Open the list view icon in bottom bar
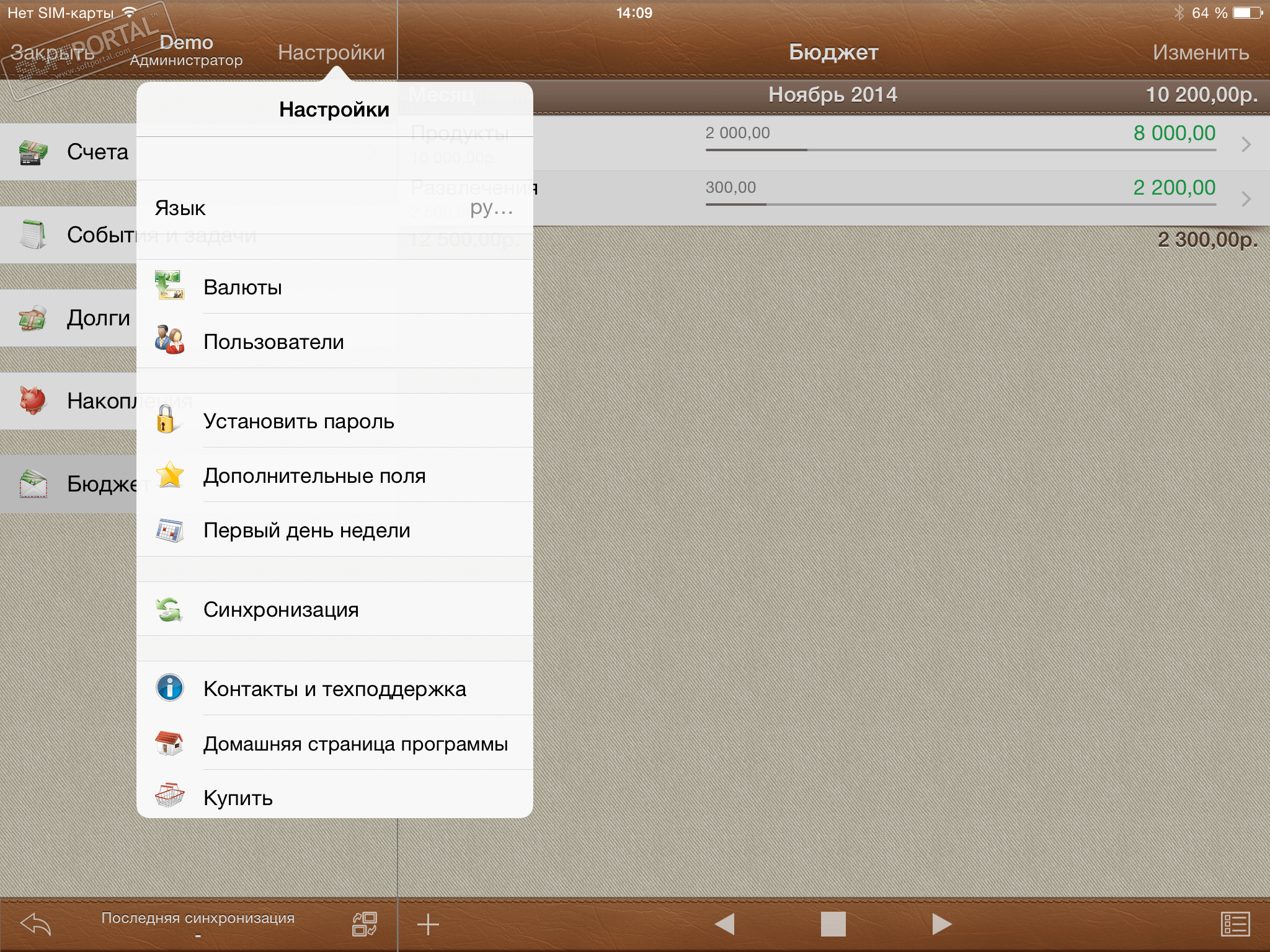This screenshot has width=1270, height=952. [x=1235, y=924]
